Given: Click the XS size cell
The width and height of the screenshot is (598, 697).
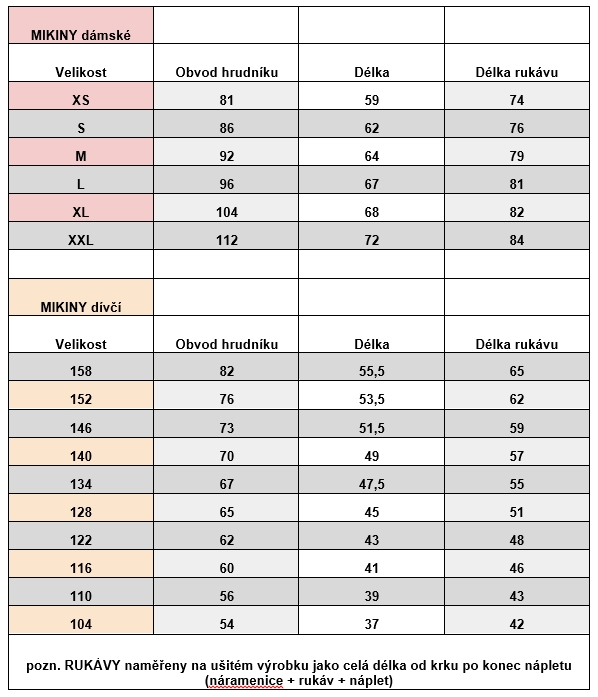Looking at the screenshot, I should point(81,96).
